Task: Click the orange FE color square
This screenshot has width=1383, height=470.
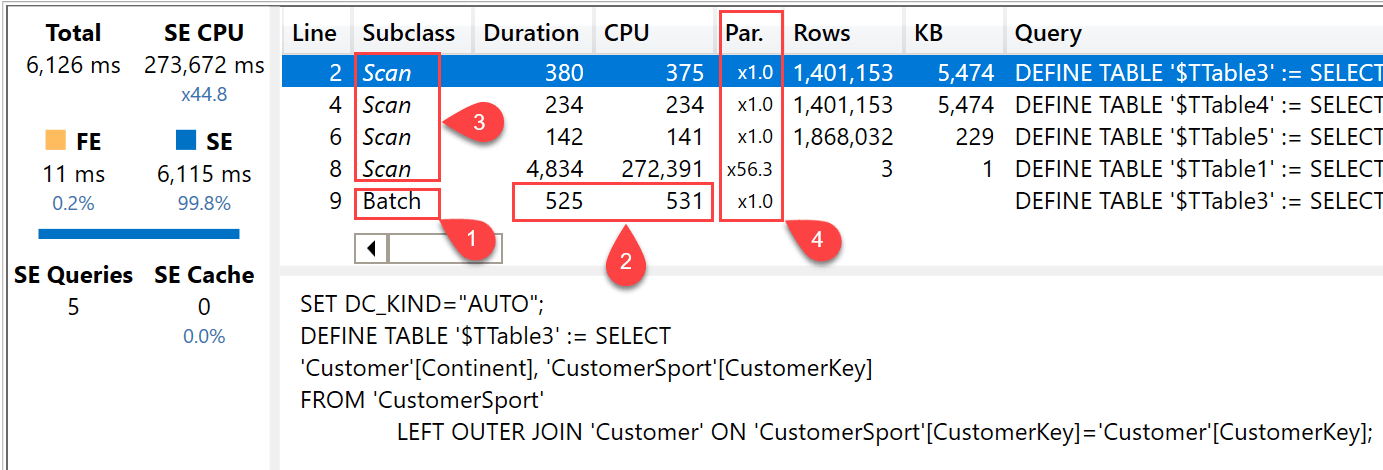Action: pos(56,142)
